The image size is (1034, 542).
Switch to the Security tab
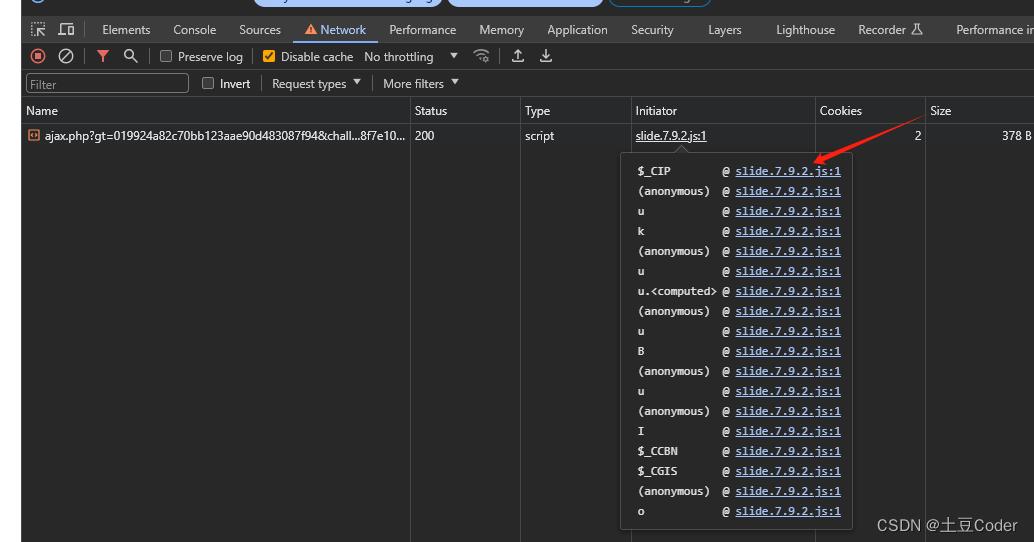click(x=652, y=30)
